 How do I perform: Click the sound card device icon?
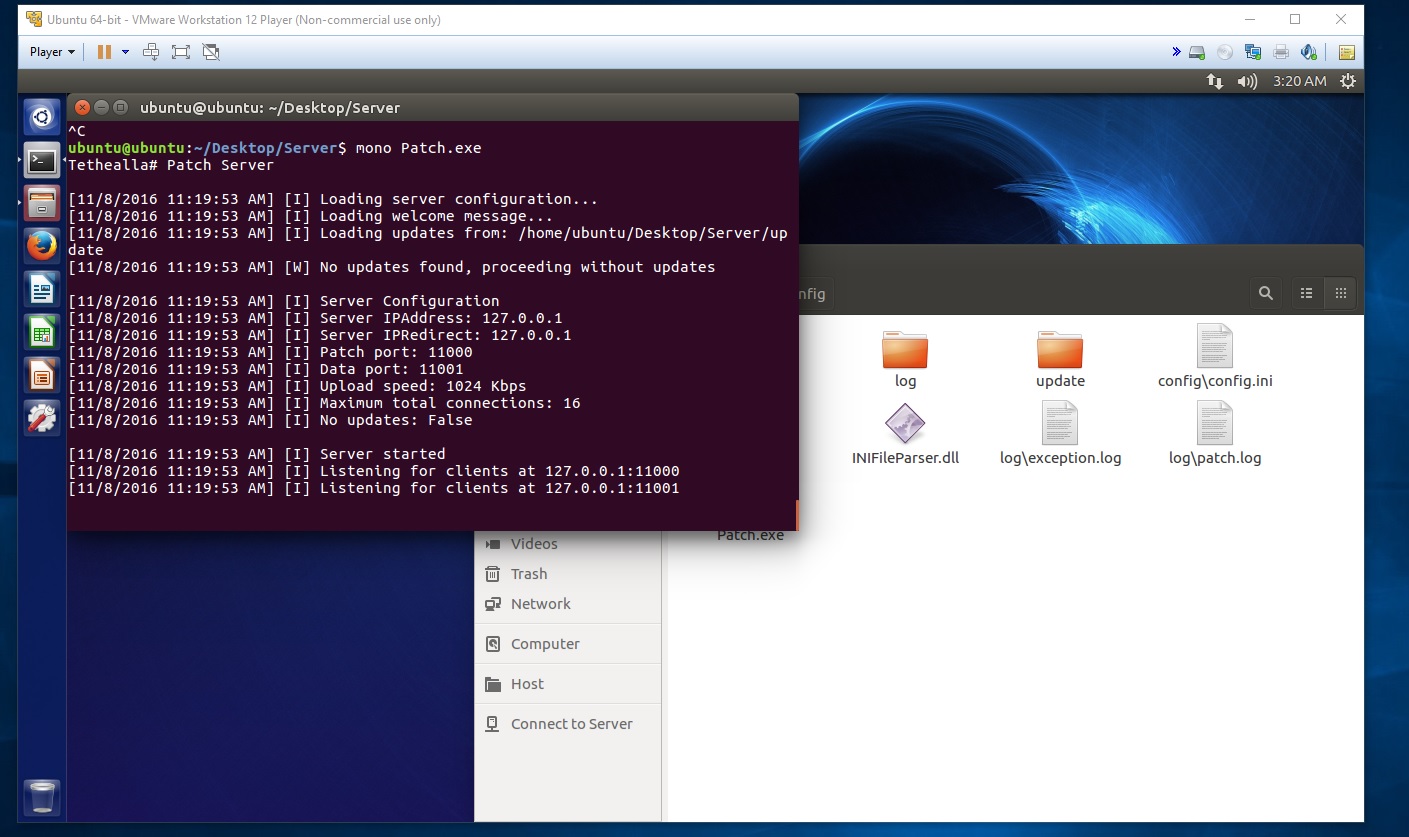1309,52
